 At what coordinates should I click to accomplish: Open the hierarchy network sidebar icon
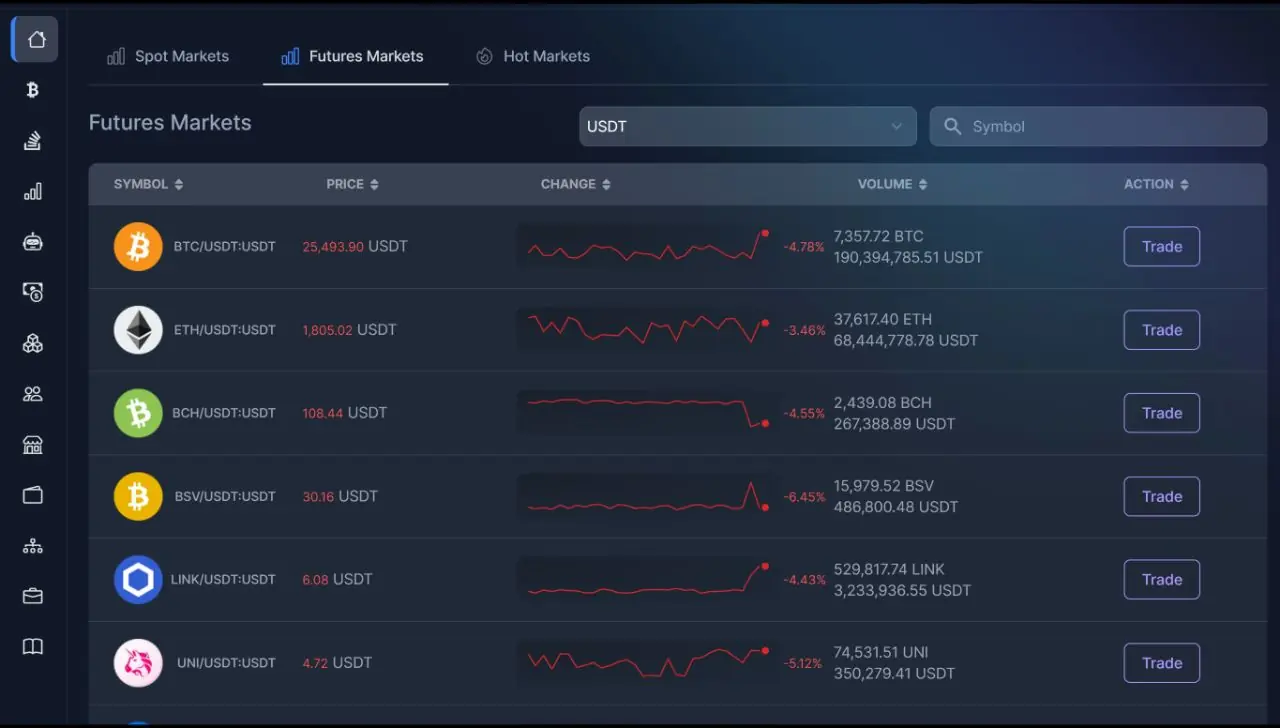[33, 546]
